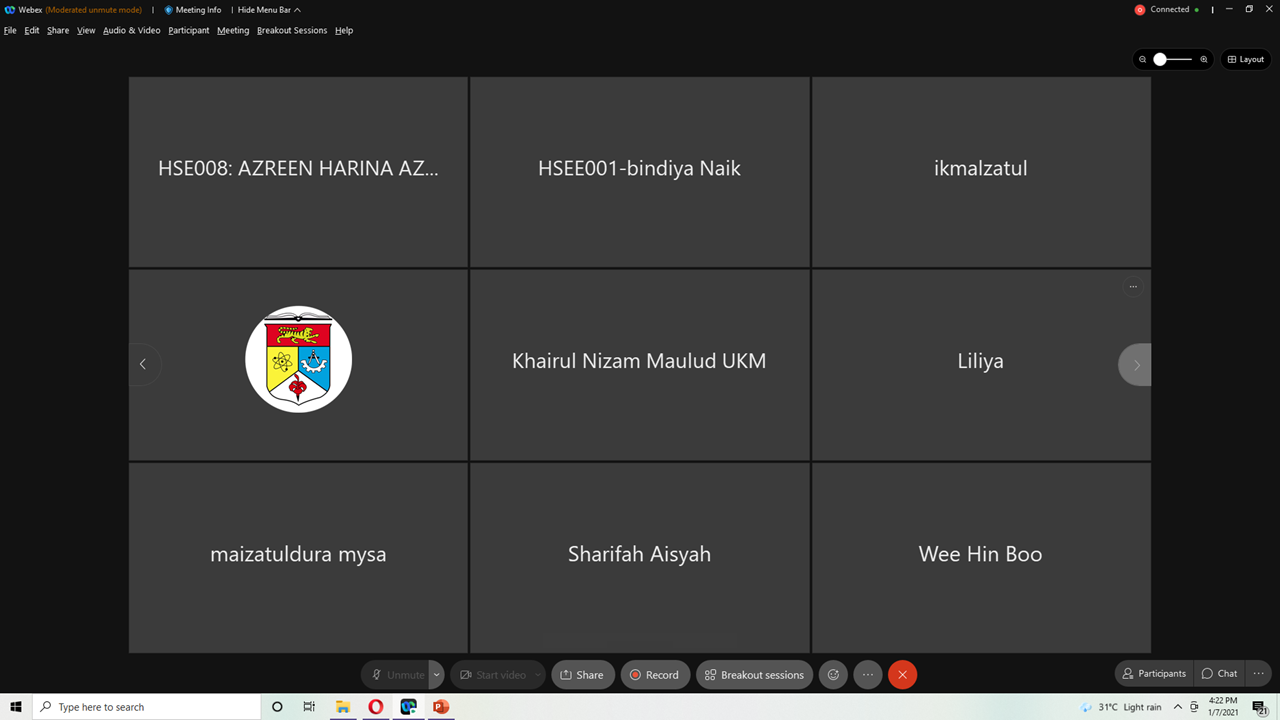Open the Breakout Sessions menu
The image size is (1280, 720).
(x=292, y=31)
